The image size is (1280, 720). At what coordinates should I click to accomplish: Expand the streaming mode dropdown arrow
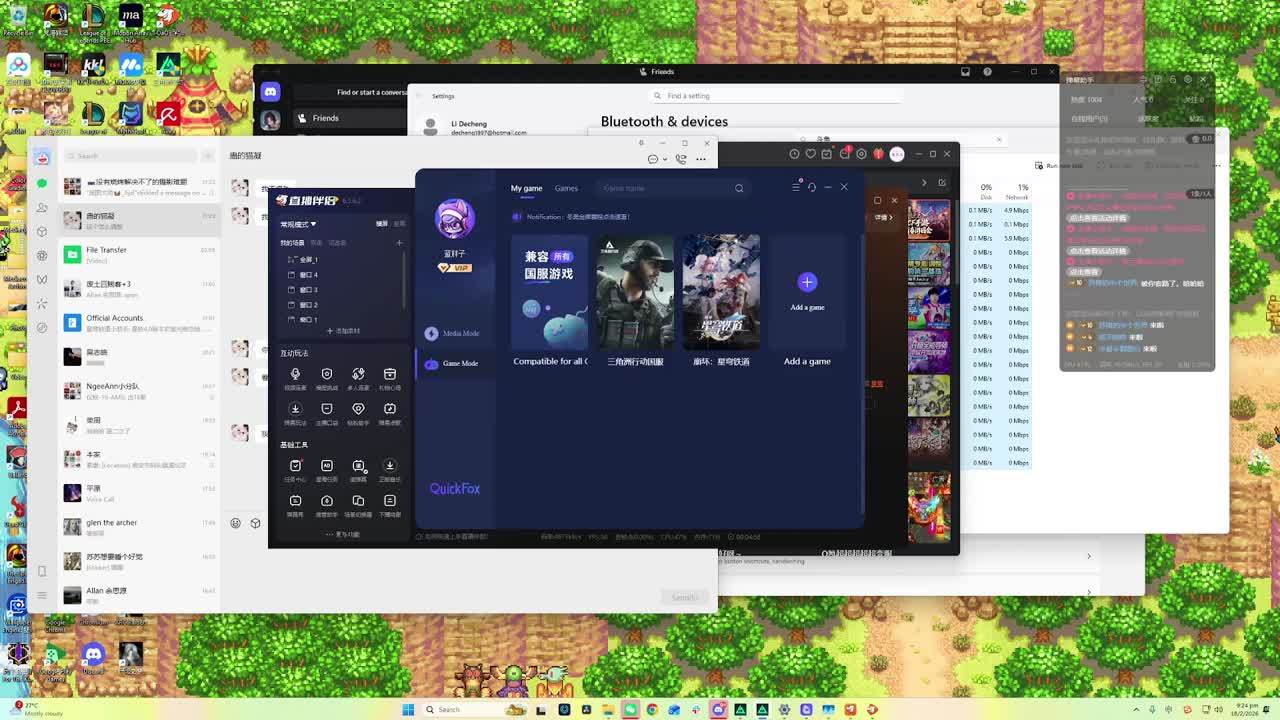coord(313,224)
